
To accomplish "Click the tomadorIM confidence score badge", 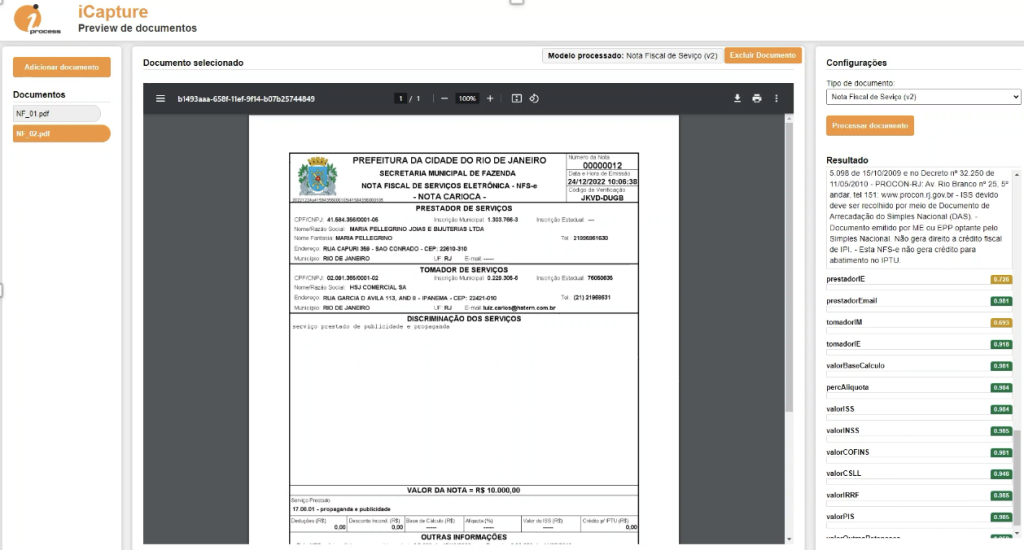I will pyautogui.click(x=1001, y=322).
